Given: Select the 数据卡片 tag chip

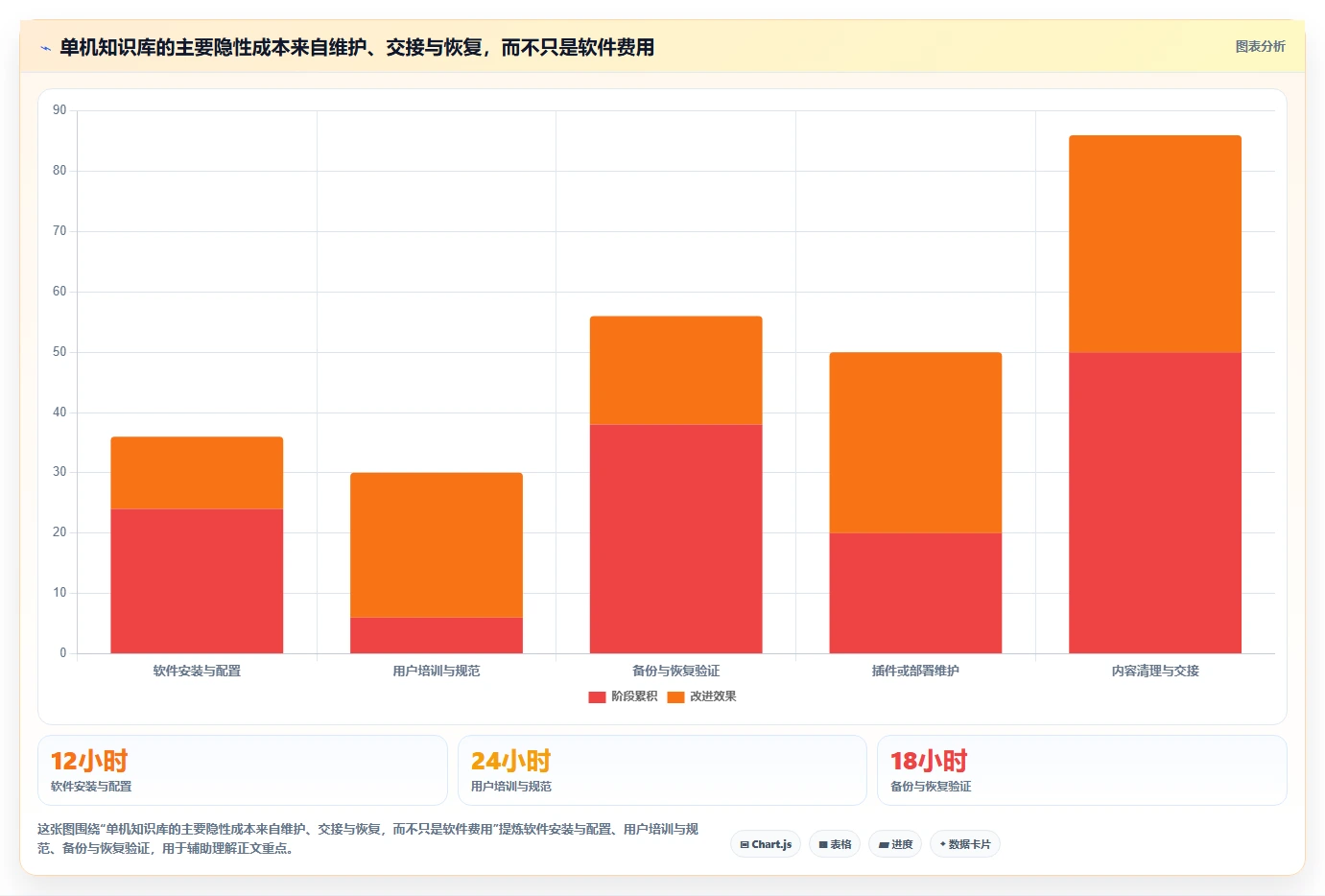Looking at the screenshot, I should pyautogui.click(x=965, y=844).
